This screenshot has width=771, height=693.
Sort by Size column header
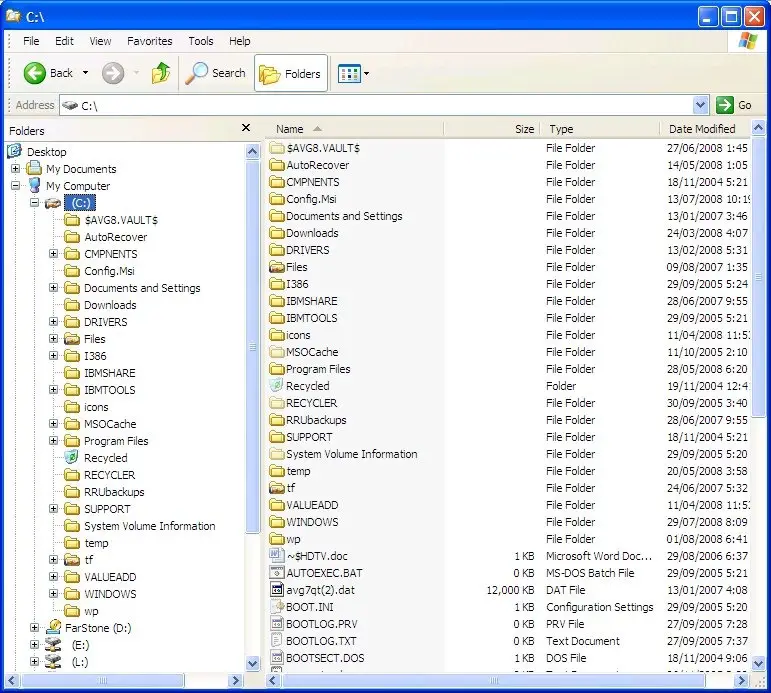(x=492, y=129)
